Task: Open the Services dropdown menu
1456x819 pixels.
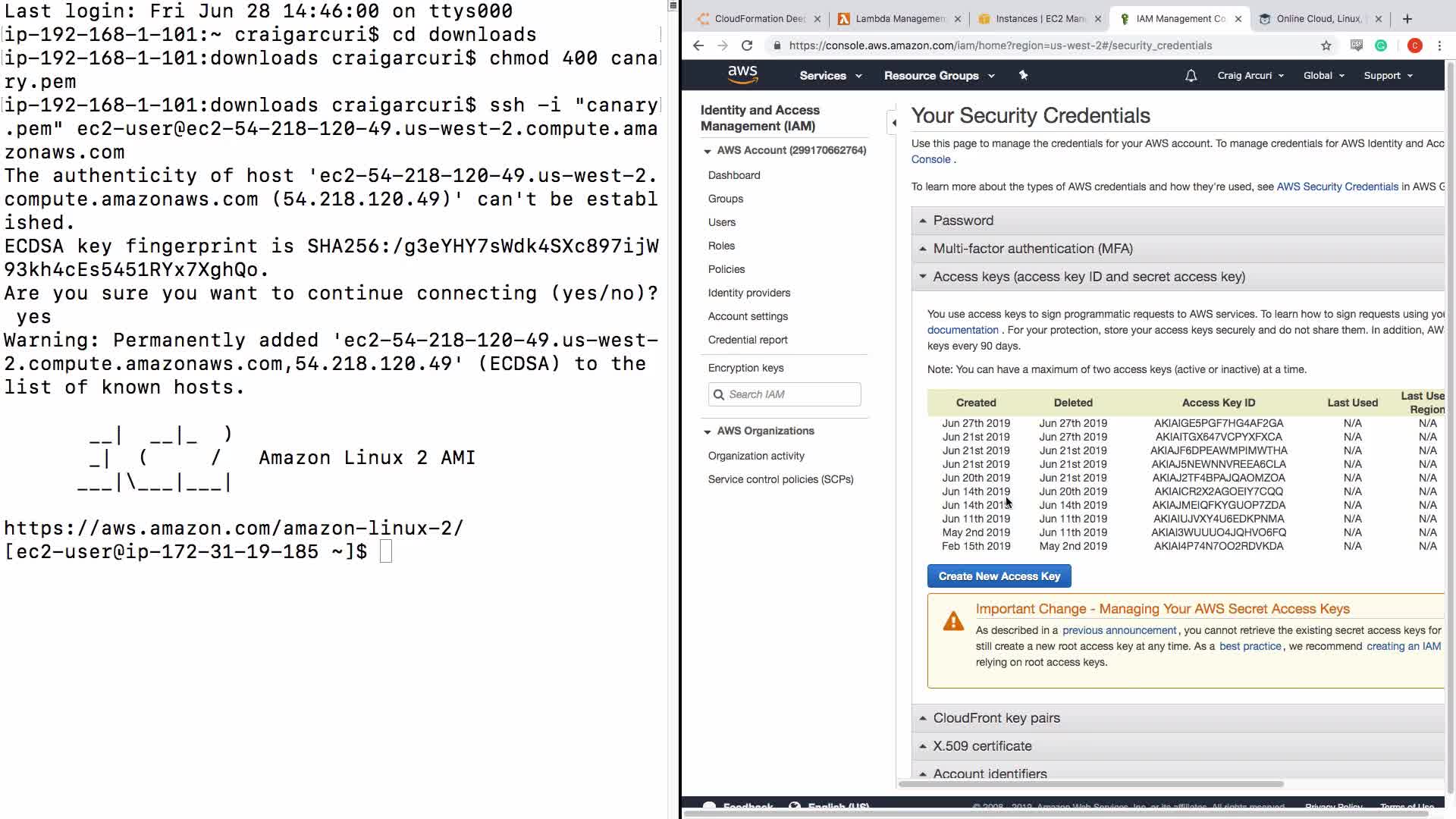Action: [x=830, y=76]
